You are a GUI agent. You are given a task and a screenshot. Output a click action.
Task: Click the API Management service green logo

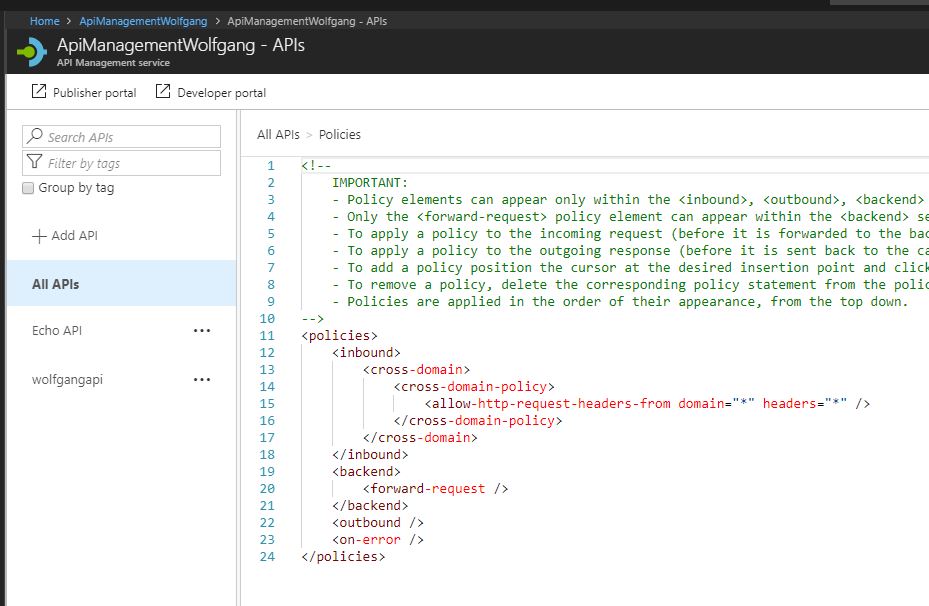click(29, 51)
